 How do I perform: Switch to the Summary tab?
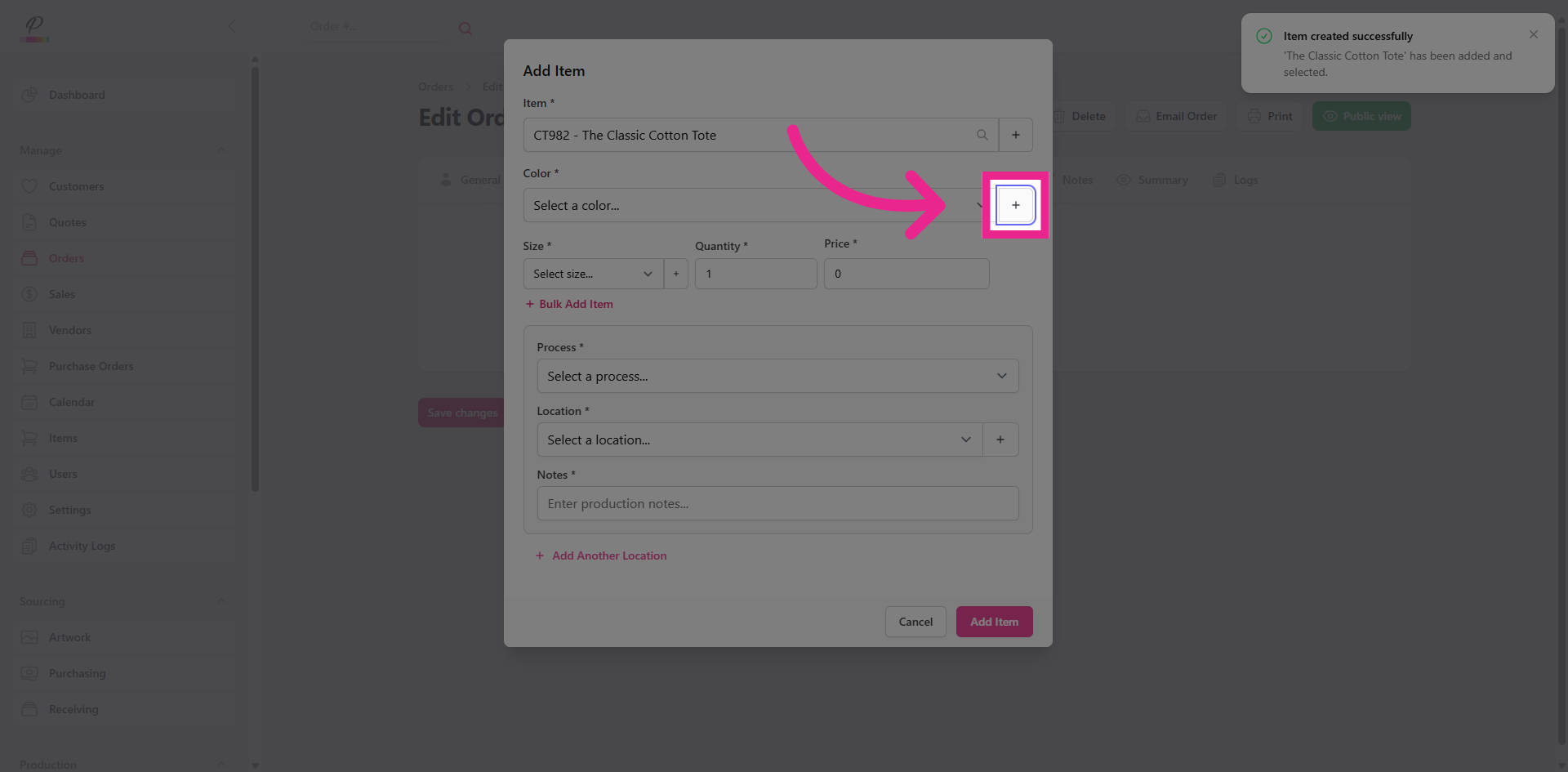(x=1161, y=180)
